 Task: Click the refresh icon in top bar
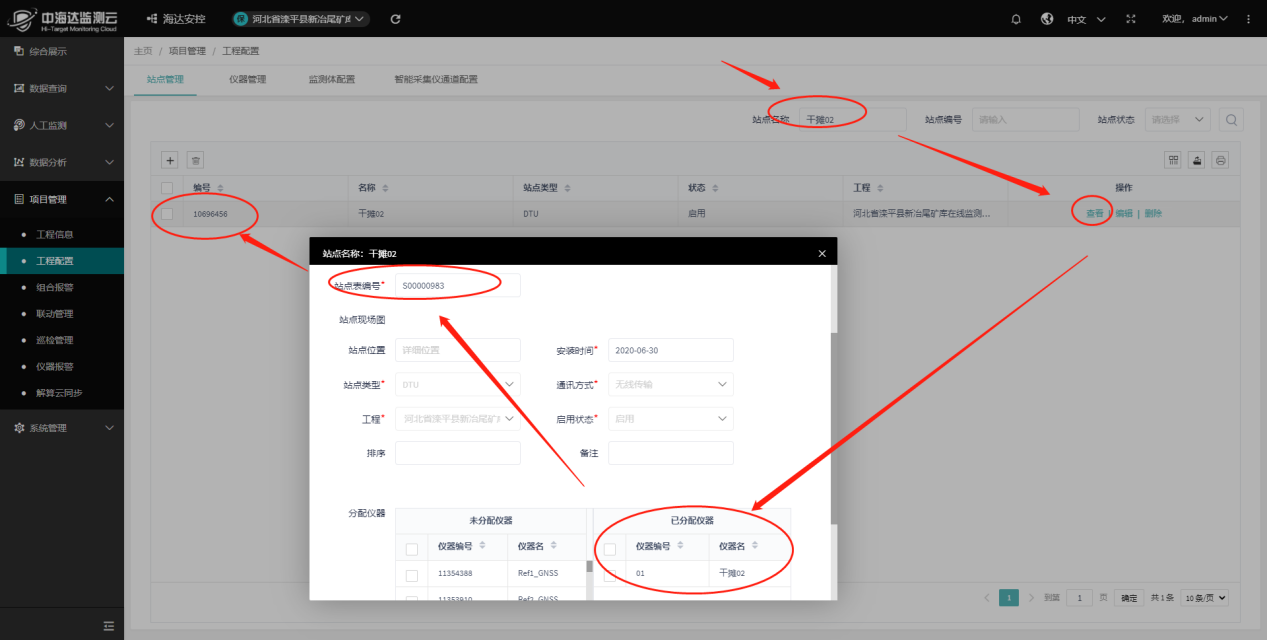[396, 19]
